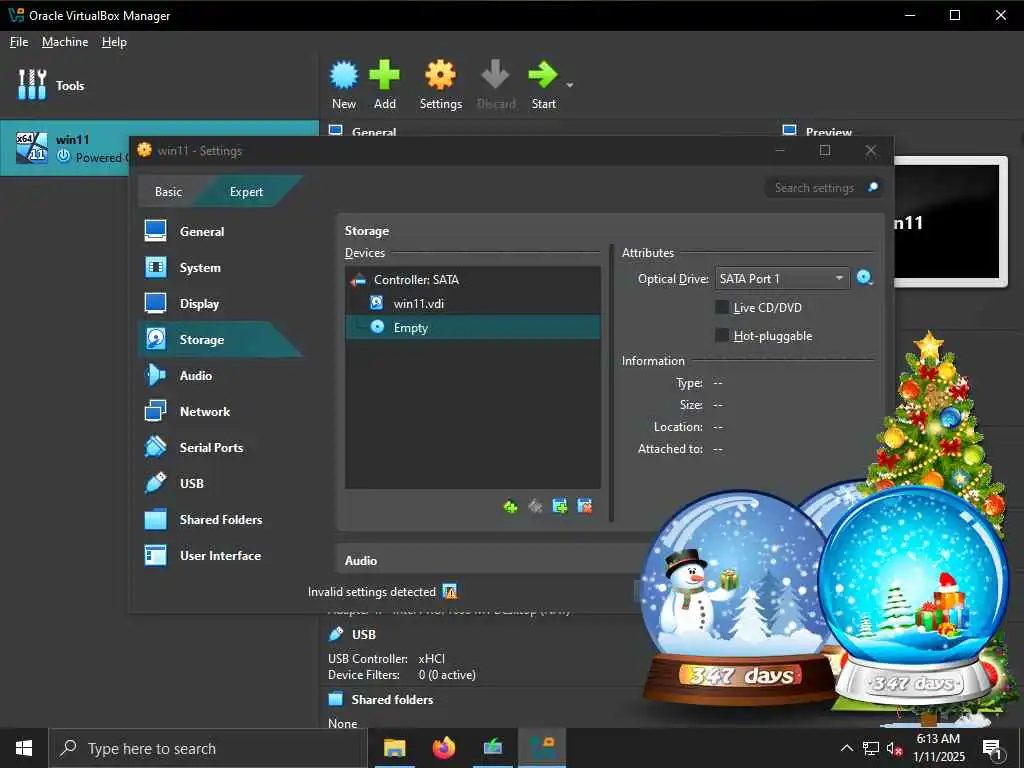
Task: Open the Help menu
Action: tap(114, 42)
